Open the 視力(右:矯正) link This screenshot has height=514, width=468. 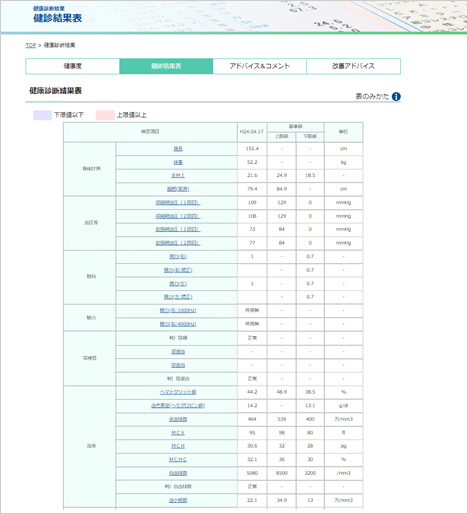coord(178,270)
